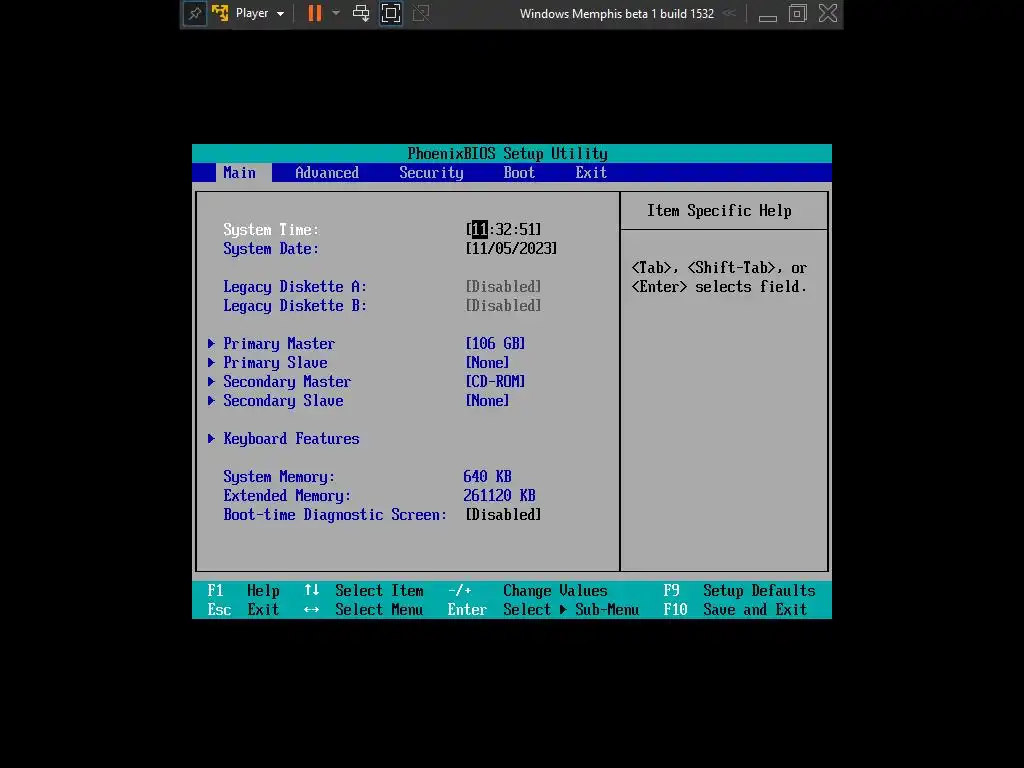Image resolution: width=1024 pixels, height=768 pixels.
Task: Select Legacy Diskette B Disabled value
Action: point(503,306)
